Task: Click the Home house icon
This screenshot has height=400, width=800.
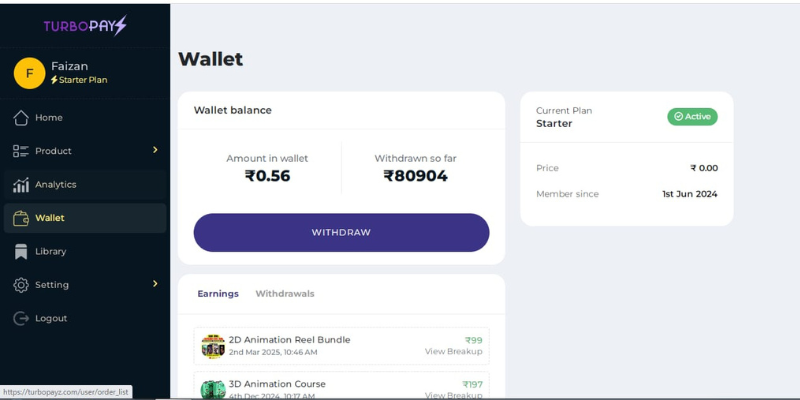Action: tap(21, 118)
